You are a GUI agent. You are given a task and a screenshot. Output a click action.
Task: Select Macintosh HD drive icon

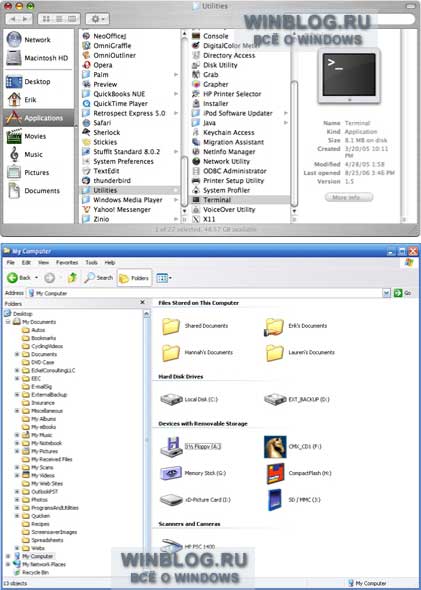(x=14, y=58)
